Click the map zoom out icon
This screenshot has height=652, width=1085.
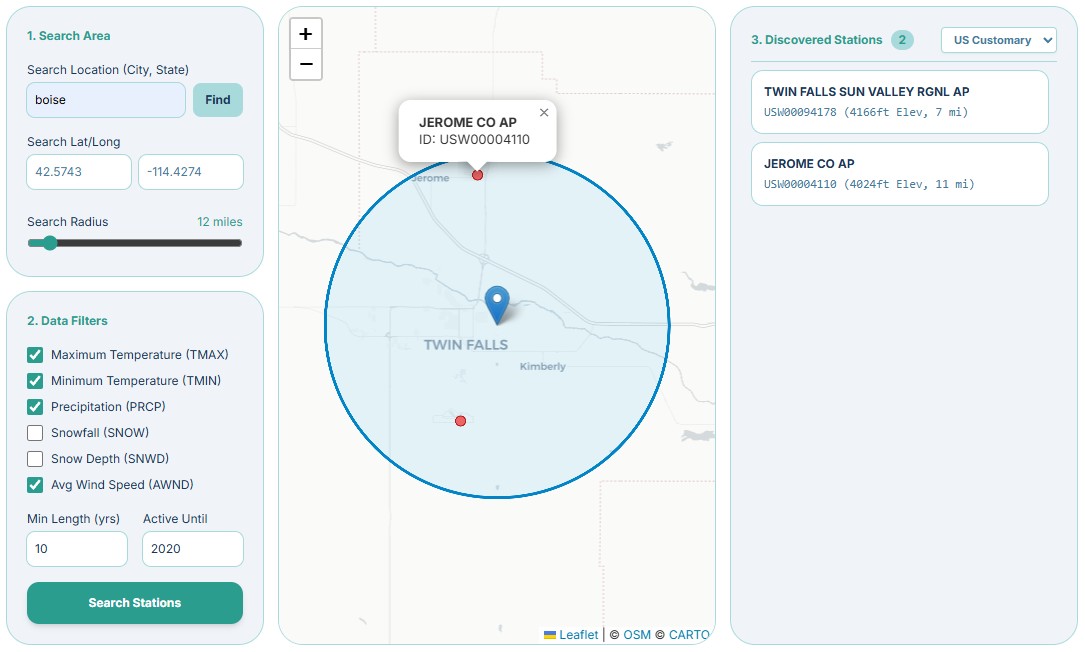[305, 64]
